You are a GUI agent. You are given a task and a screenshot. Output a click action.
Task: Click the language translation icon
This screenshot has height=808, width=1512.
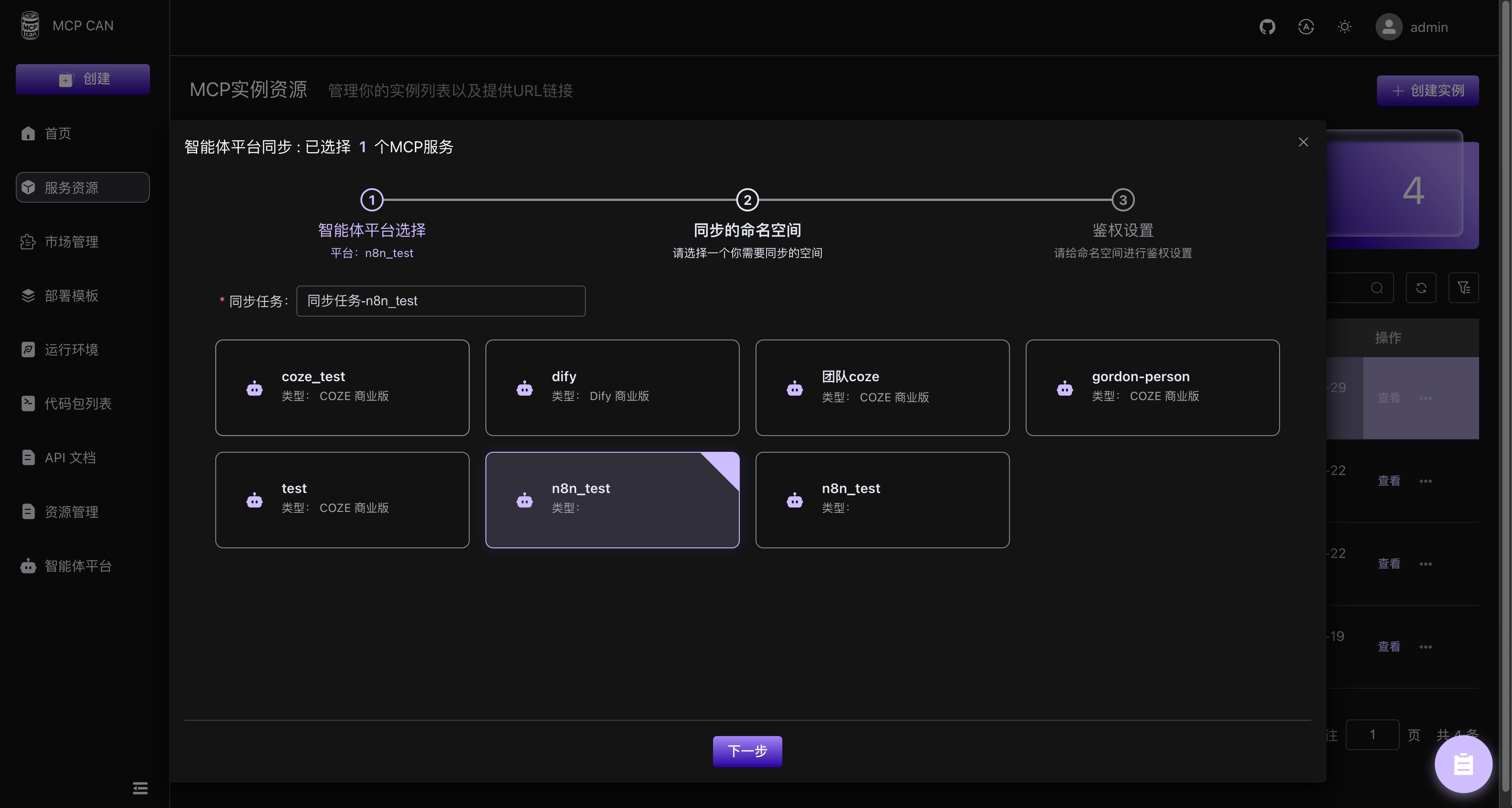click(1305, 27)
